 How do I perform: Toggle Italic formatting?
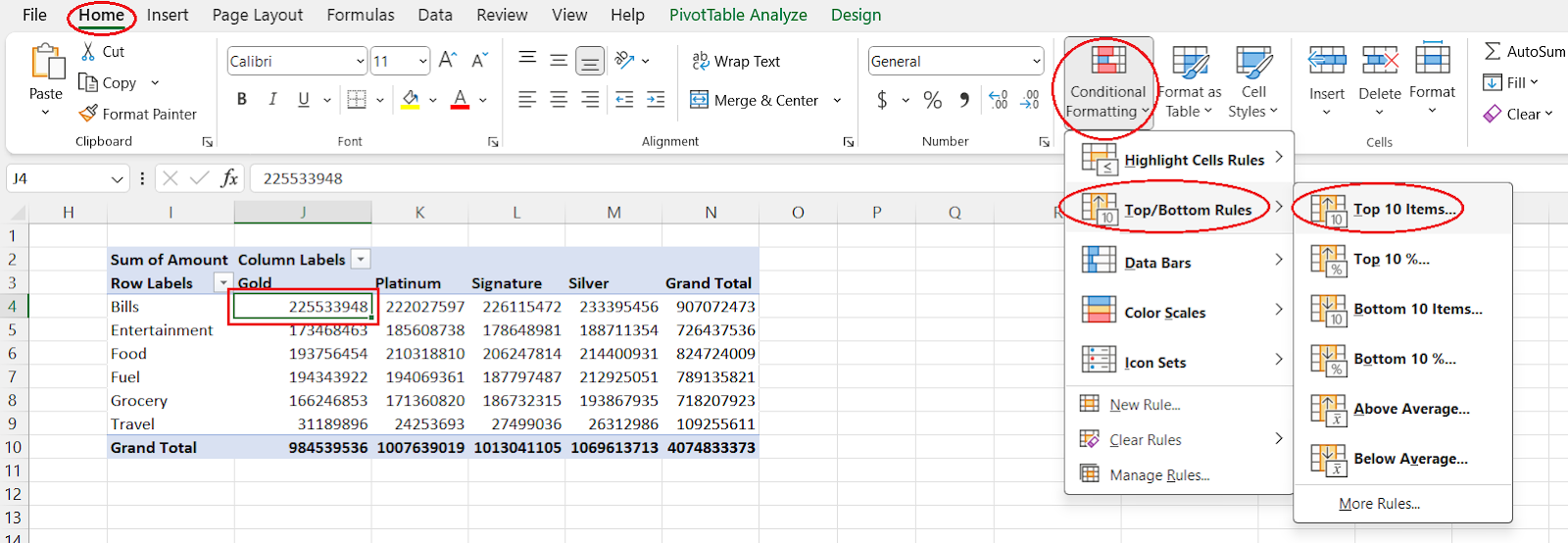272,99
